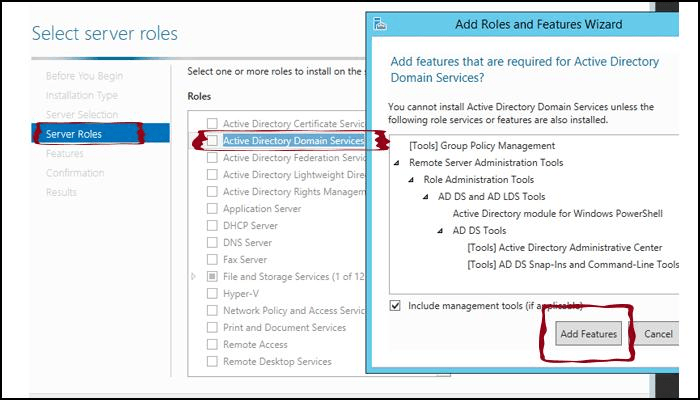The image size is (700, 400).
Task: Enable the Application Server role checkbox
Action: coord(212,208)
